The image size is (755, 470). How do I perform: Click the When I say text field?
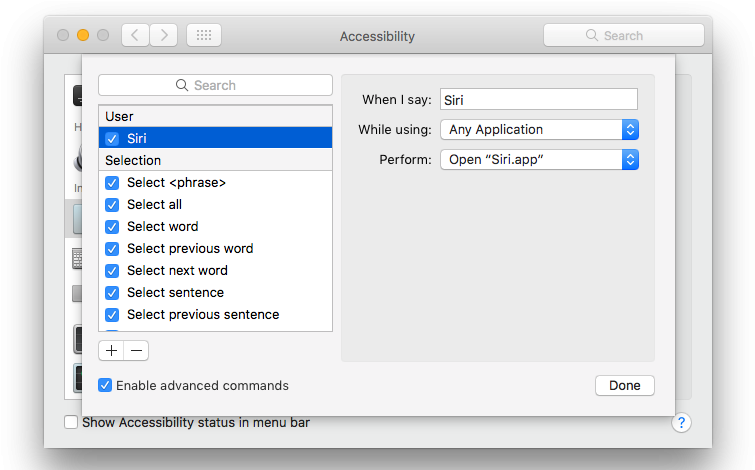(x=539, y=100)
